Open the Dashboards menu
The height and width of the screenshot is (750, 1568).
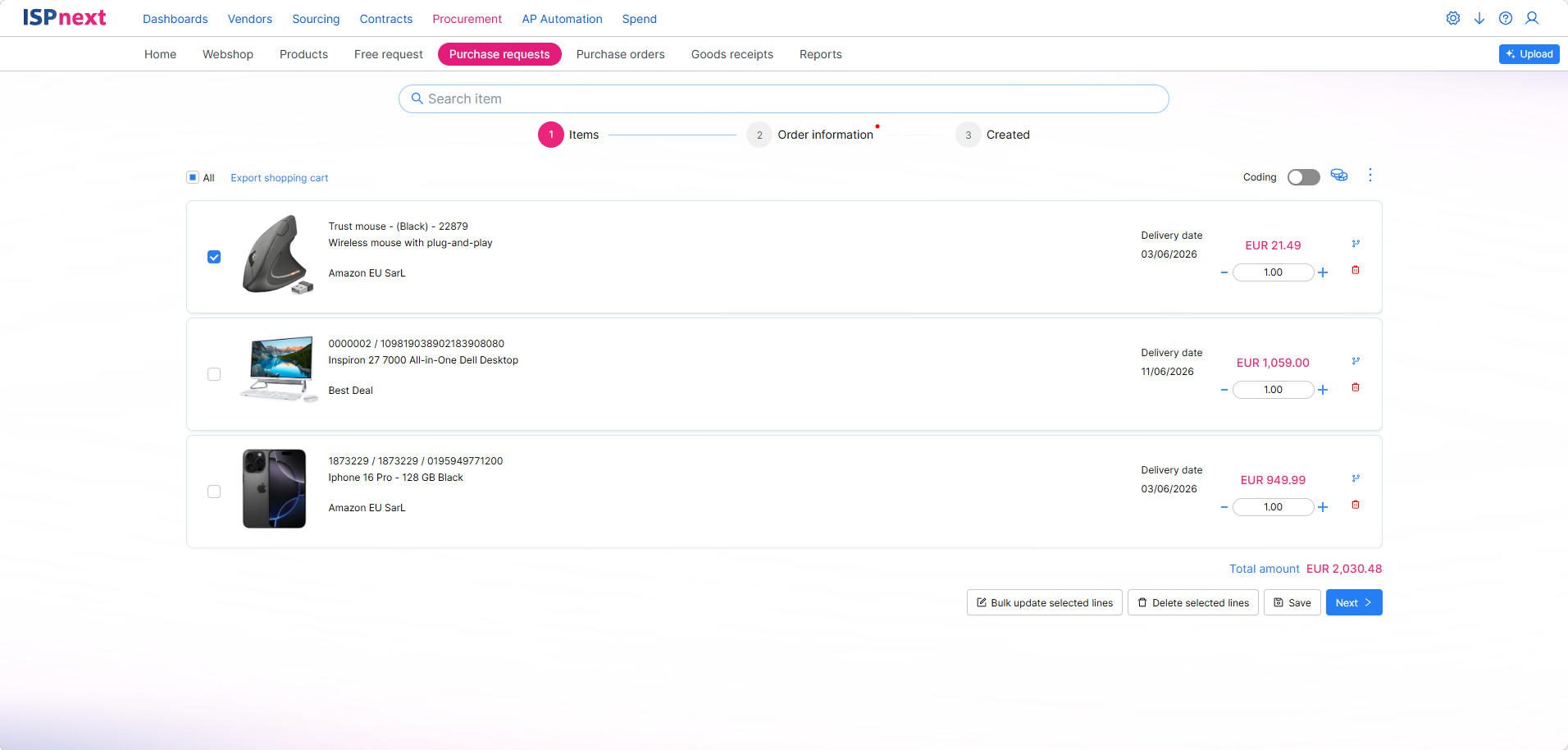coord(175,19)
